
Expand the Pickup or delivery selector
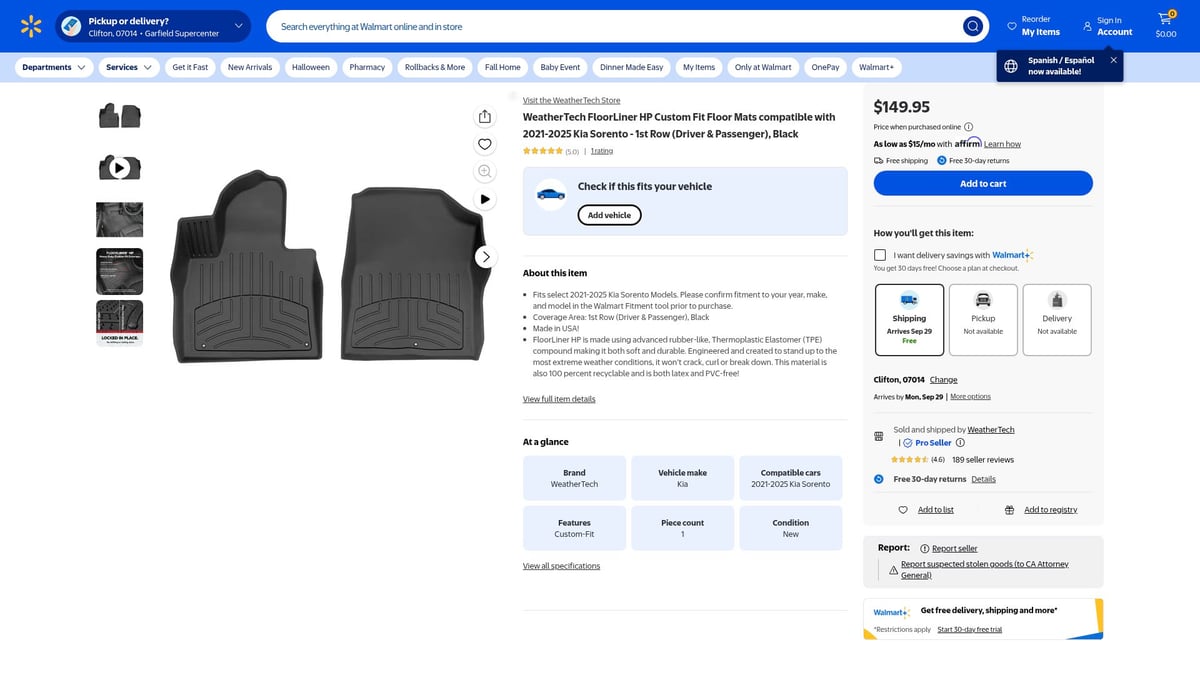click(x=154, y=26)
